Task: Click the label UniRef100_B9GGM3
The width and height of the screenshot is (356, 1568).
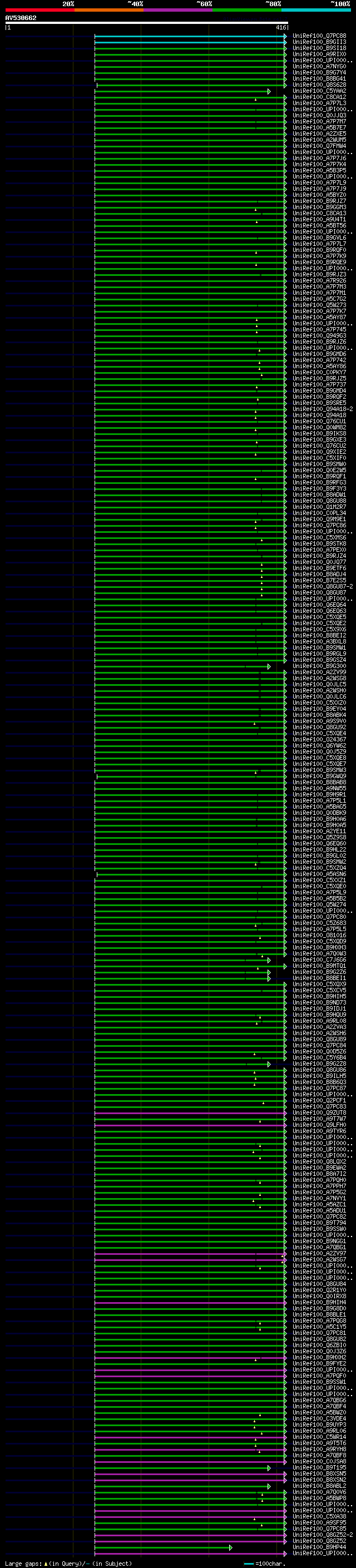Action: pyautogui.click(x=319, y=207)
